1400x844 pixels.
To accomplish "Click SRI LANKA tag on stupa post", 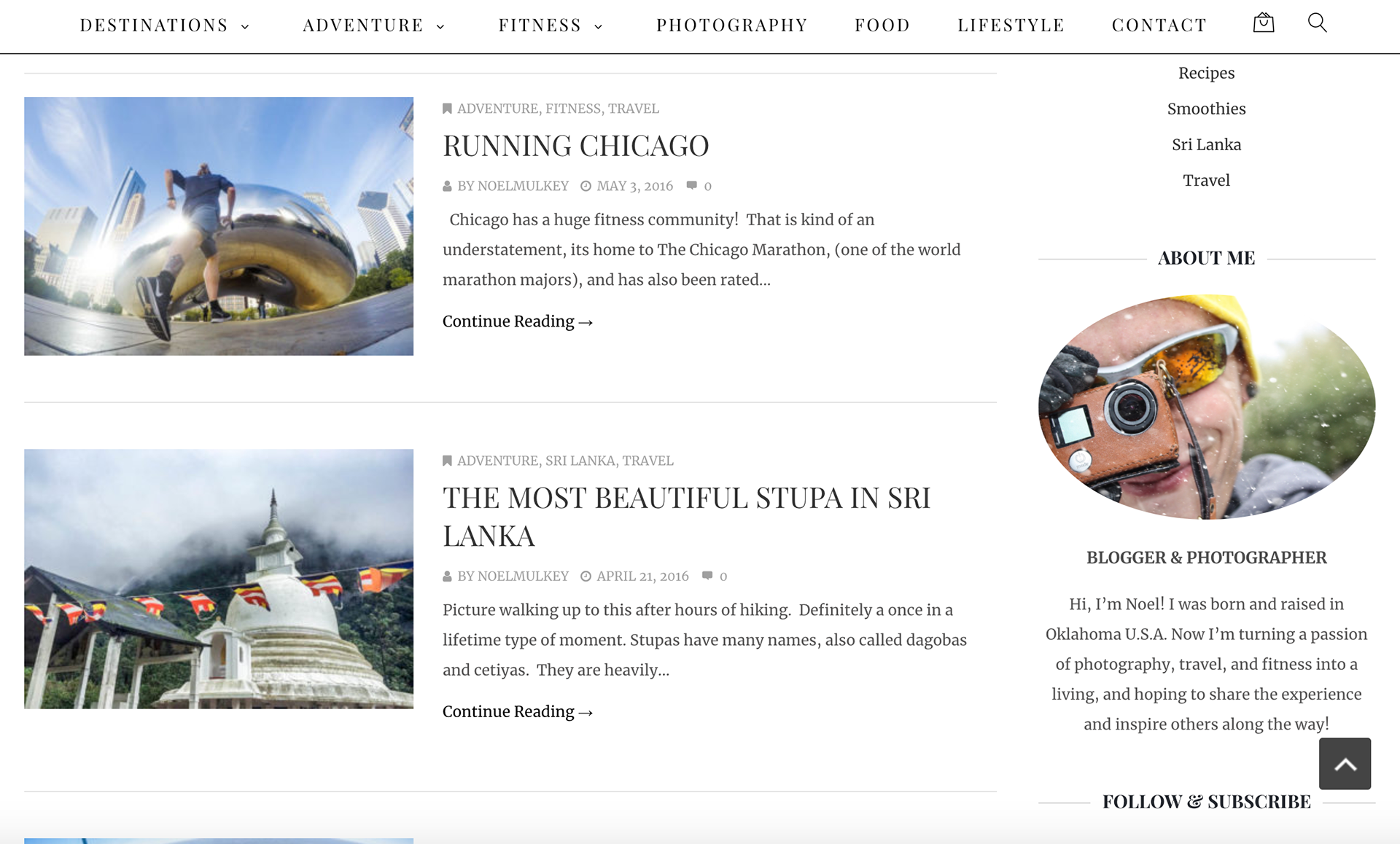I will [x=580, y=461].
